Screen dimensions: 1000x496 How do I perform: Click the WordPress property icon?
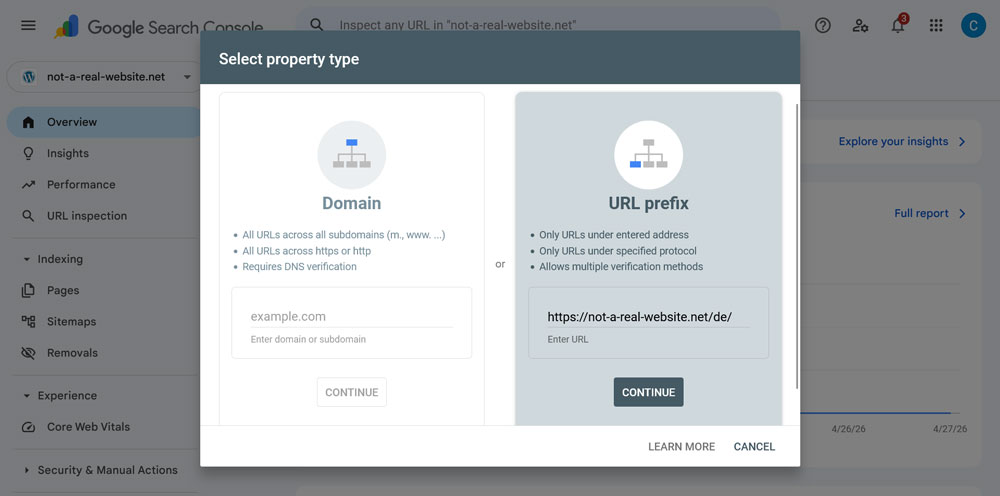29,77
